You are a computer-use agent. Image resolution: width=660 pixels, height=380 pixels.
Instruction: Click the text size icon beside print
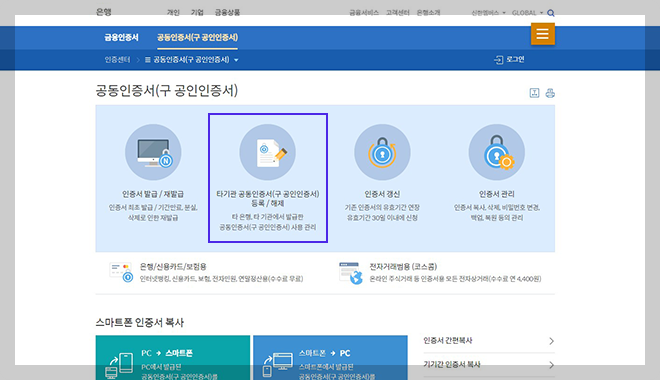[534, 93]
